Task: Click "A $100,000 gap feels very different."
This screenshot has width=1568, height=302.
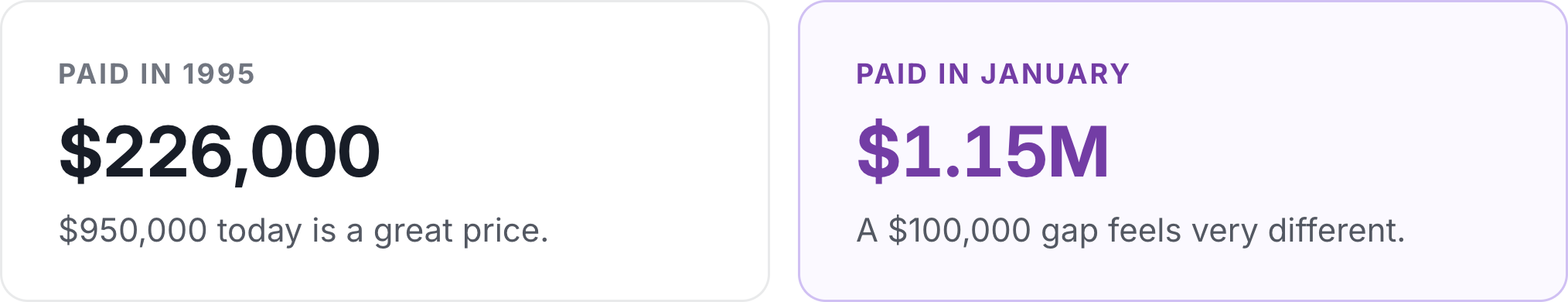Action: pos(1130,231)
